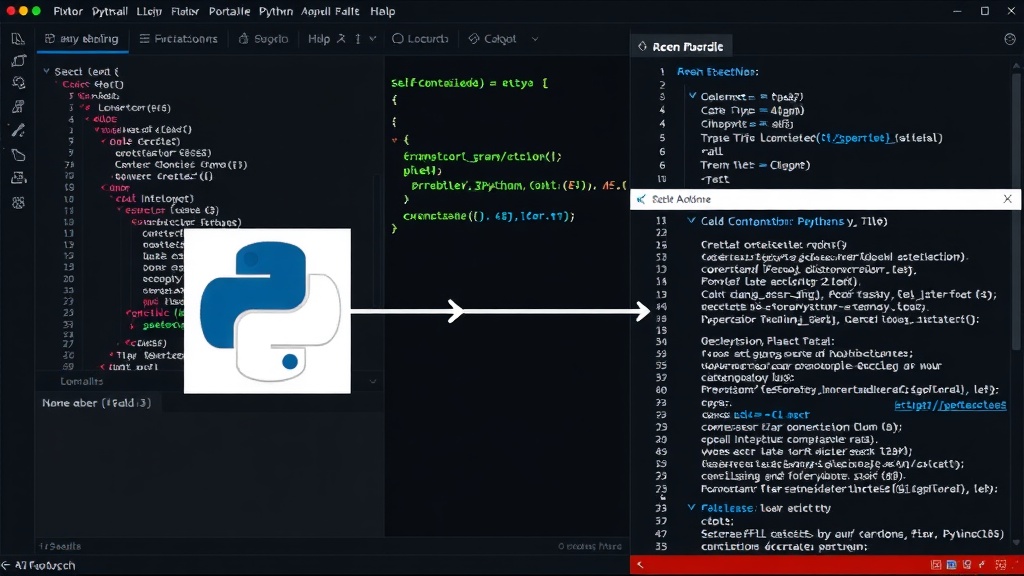Viewport: 1024px width, 576px height.
Task: Click the Locurcb circle icon
Action: [398, 39]
